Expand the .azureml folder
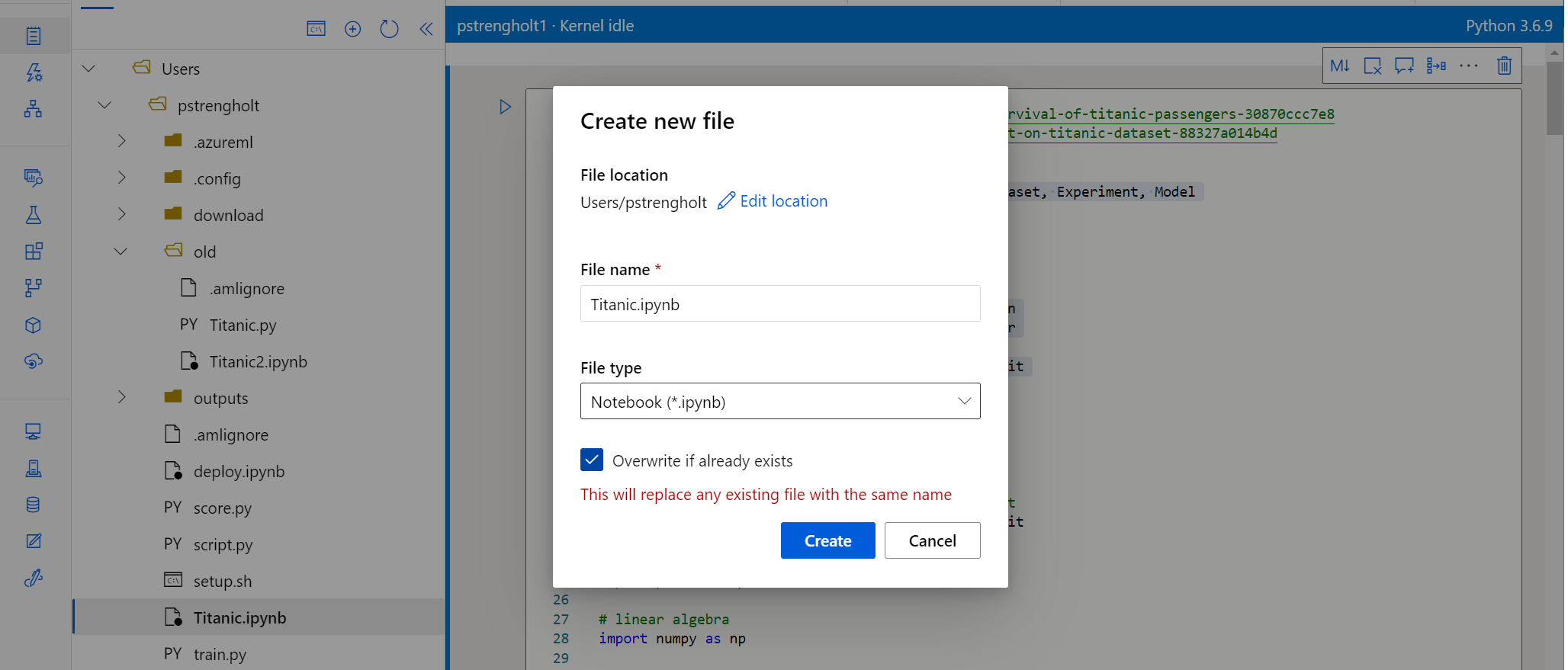Image resolution: width=1568 pixels, height=670 pixels. point(121,141)
